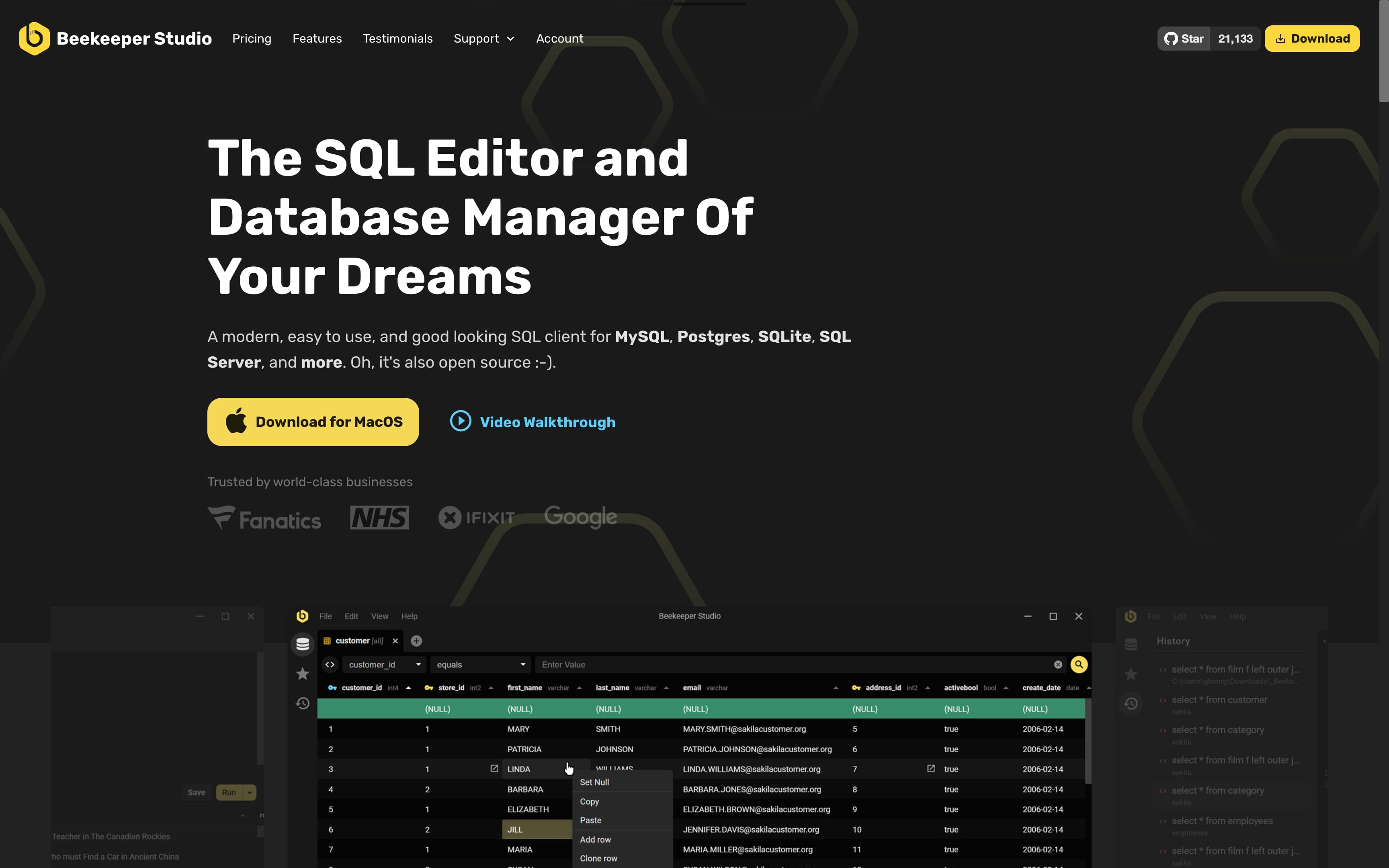Image resolution: width=1389 pixels, height=868 pixels.
Task: Clear the filter value with x icon
Action: [x=1058, y=665]
